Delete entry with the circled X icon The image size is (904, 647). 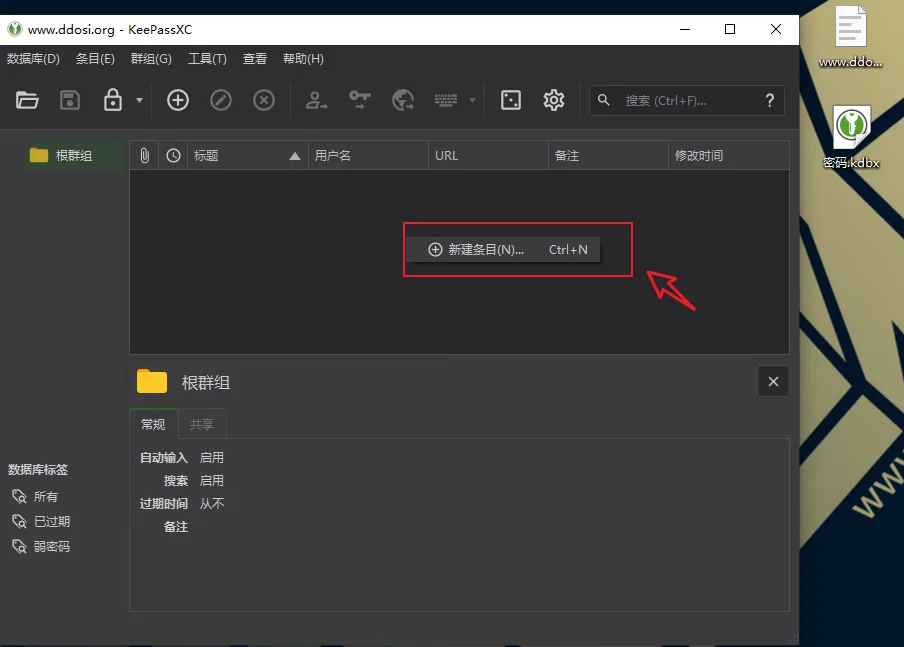click(x=264, y=100)
